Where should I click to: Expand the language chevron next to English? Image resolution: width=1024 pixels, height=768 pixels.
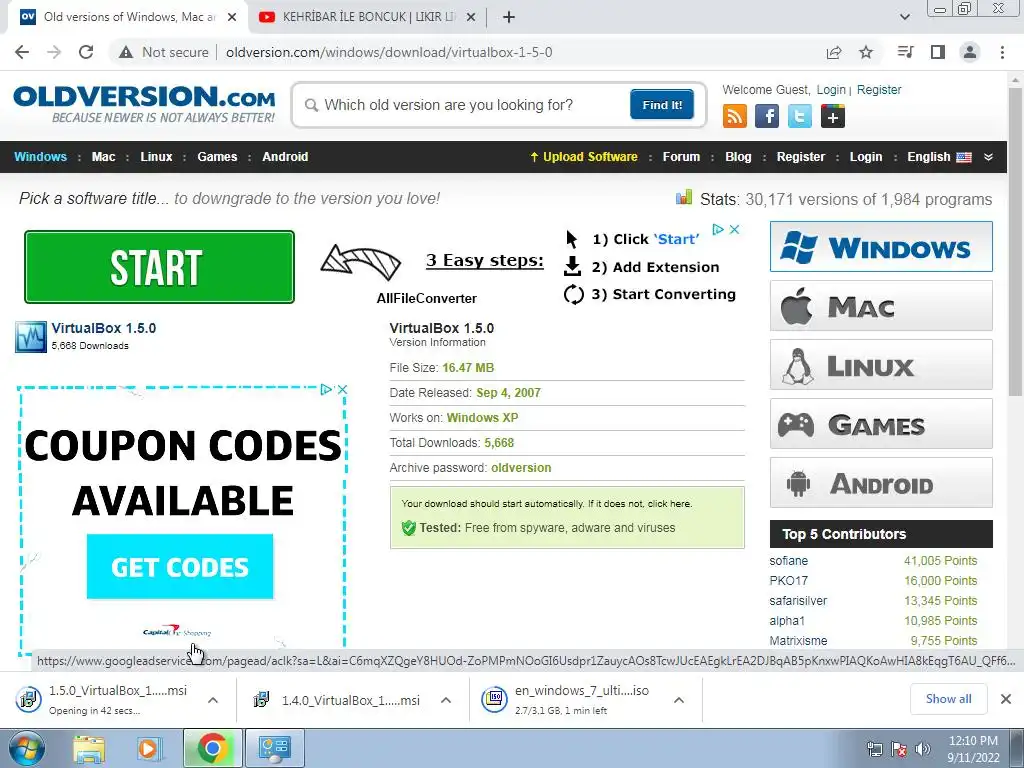click(x=988, y=157)
